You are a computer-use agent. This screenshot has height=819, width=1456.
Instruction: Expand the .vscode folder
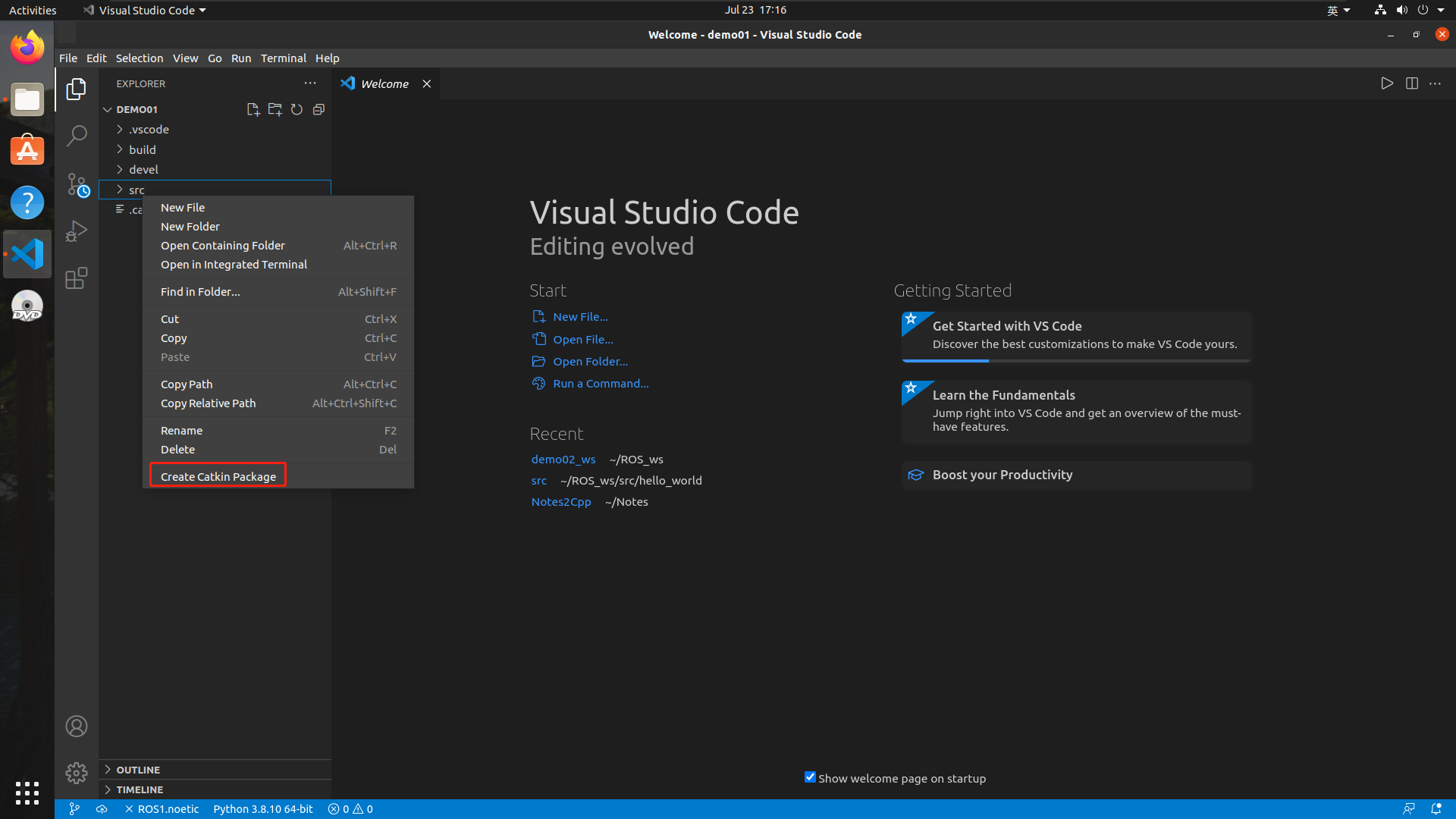point(149,130)
